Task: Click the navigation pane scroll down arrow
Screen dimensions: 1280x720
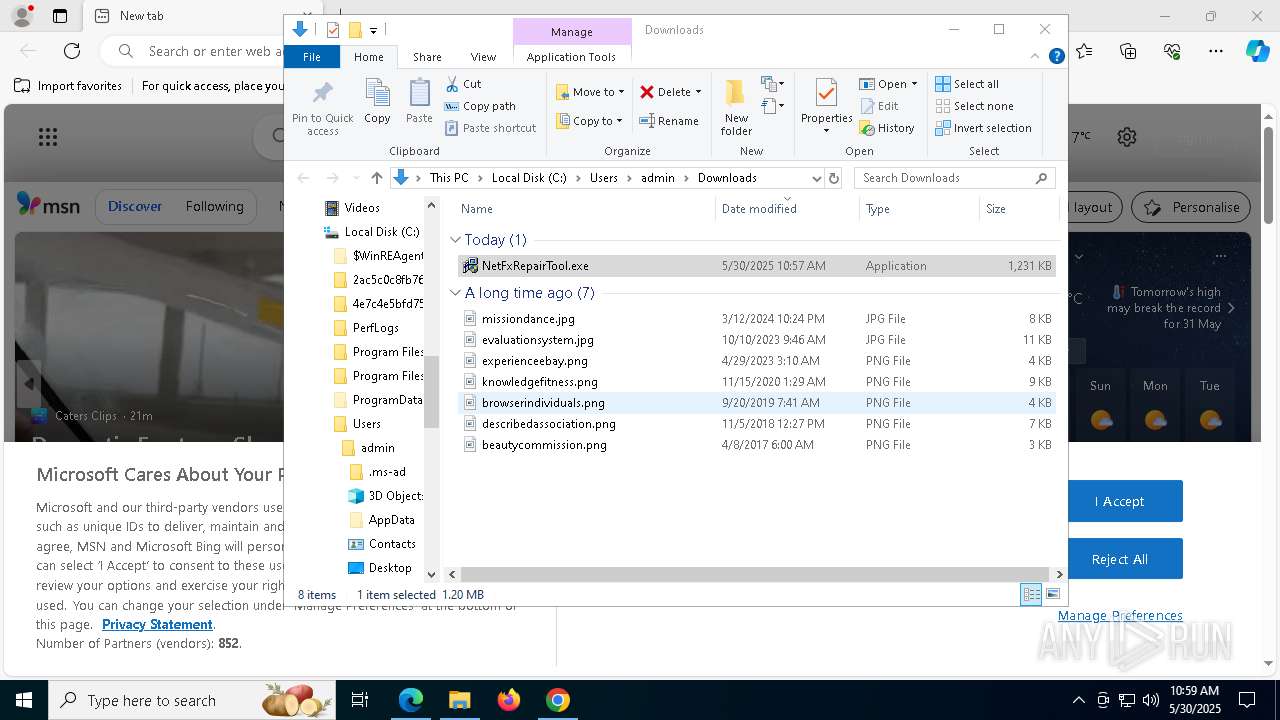Action: (432, 574)
